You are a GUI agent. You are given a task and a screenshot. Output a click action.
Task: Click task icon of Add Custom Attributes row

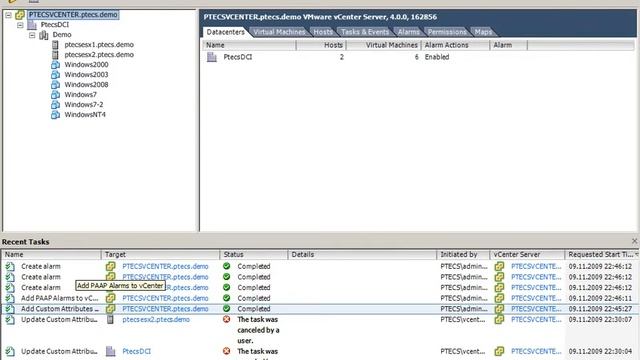pyautogui.click(x=10, y=309)
